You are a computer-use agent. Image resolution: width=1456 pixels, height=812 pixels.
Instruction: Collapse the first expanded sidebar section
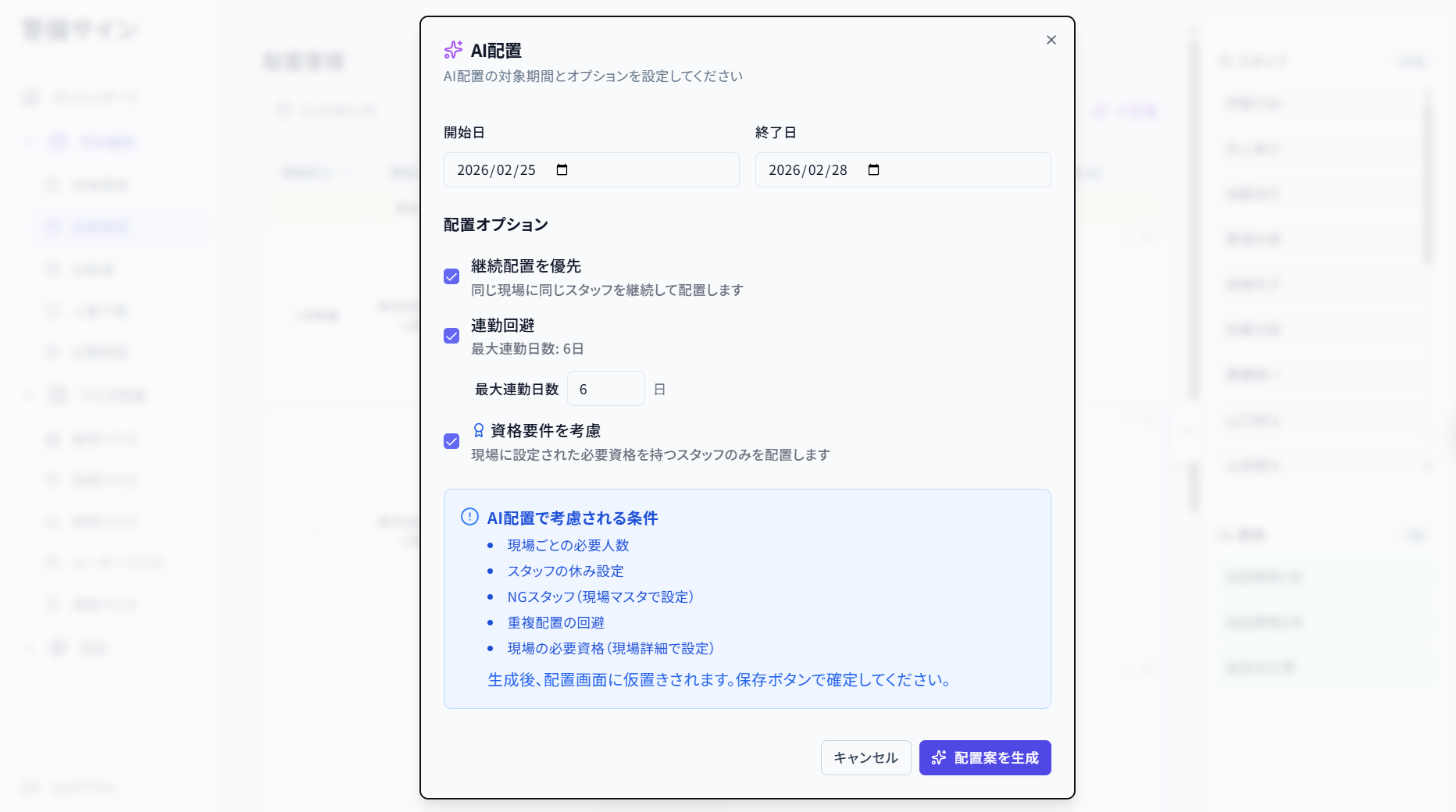[28, 141]
